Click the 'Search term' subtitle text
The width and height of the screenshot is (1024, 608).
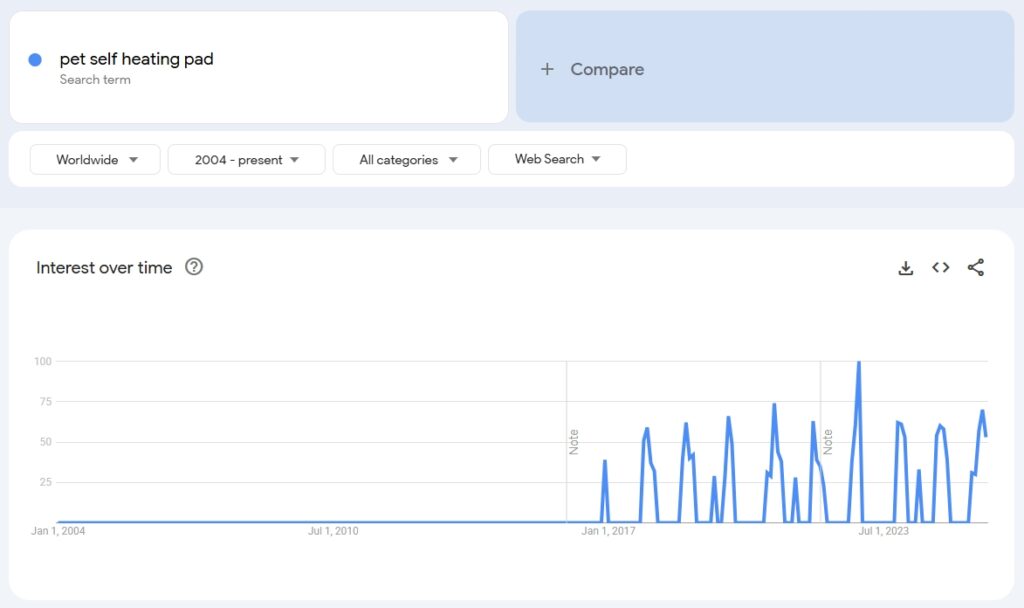click(x=95, y=80)
